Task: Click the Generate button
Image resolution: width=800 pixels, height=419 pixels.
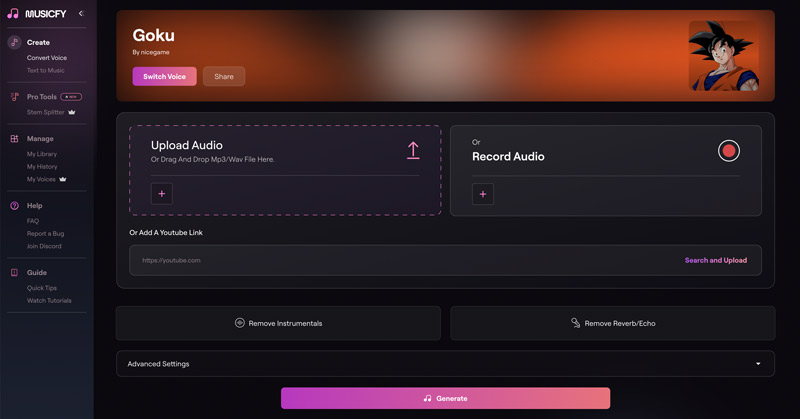Action: 445,398
